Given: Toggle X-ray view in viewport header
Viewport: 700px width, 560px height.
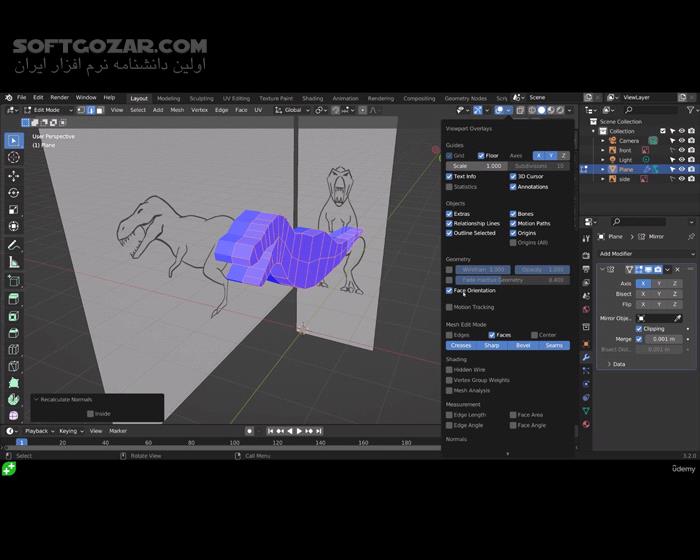Looking at the screenshot, I should click(x=518, y=110).
